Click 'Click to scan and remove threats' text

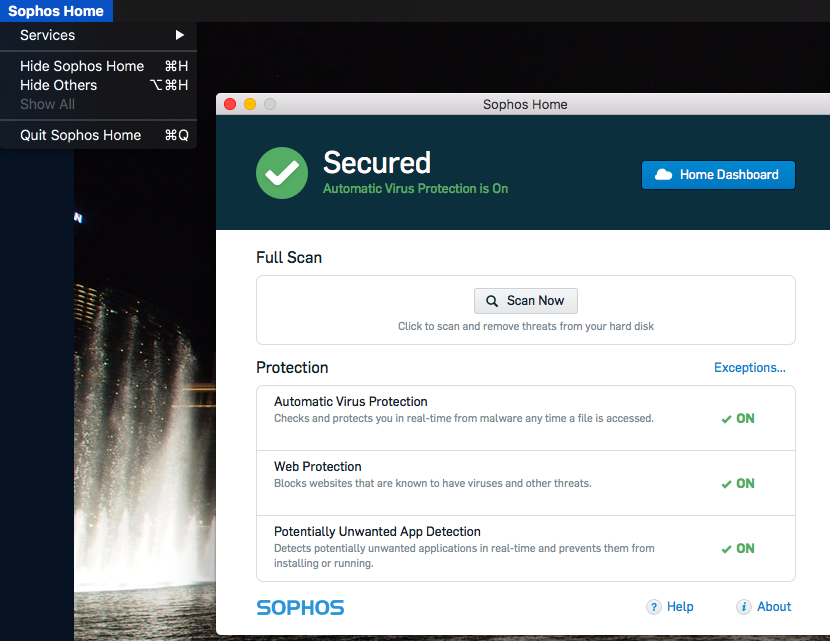[526, 326]
